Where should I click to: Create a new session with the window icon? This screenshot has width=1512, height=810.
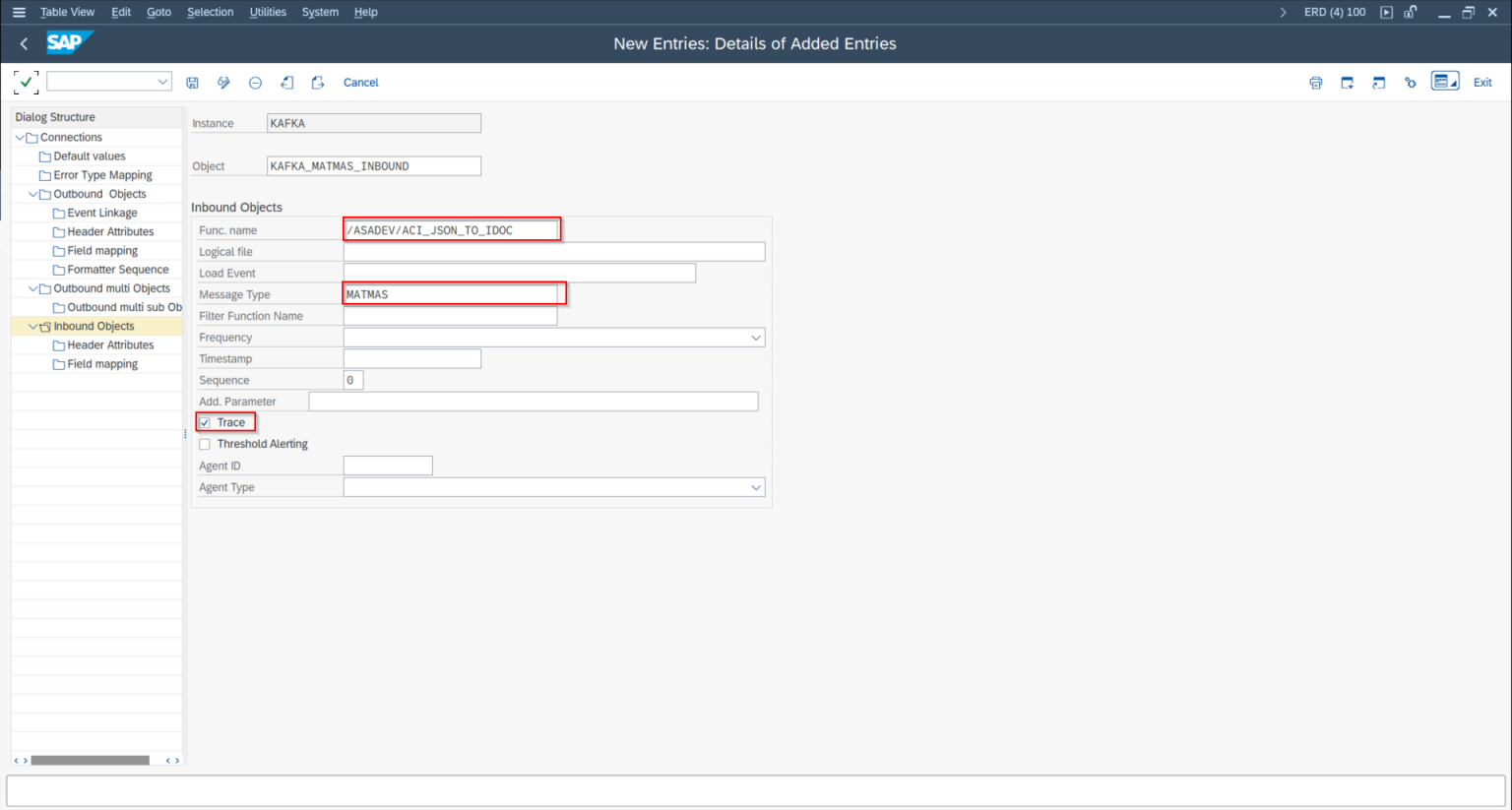pyautogui.click(x=1347, y=83)
